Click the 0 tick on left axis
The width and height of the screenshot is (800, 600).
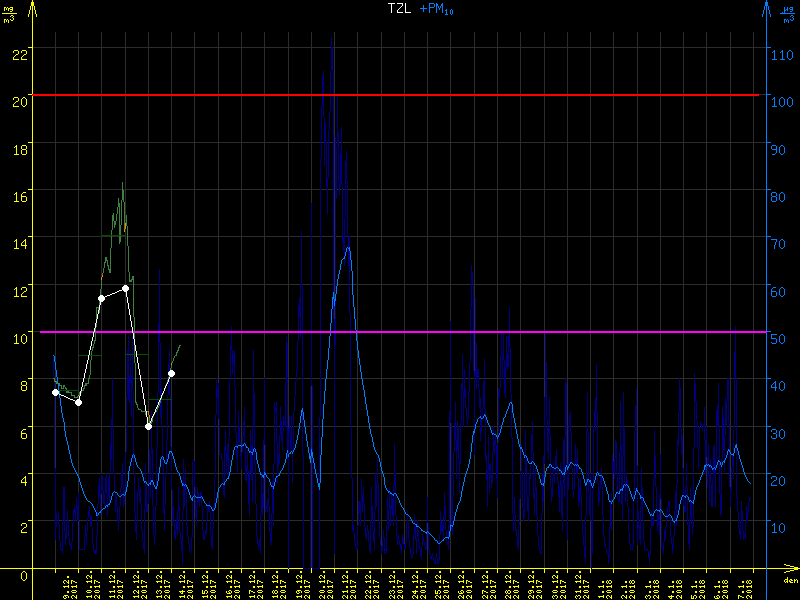[x=22, y=575]
